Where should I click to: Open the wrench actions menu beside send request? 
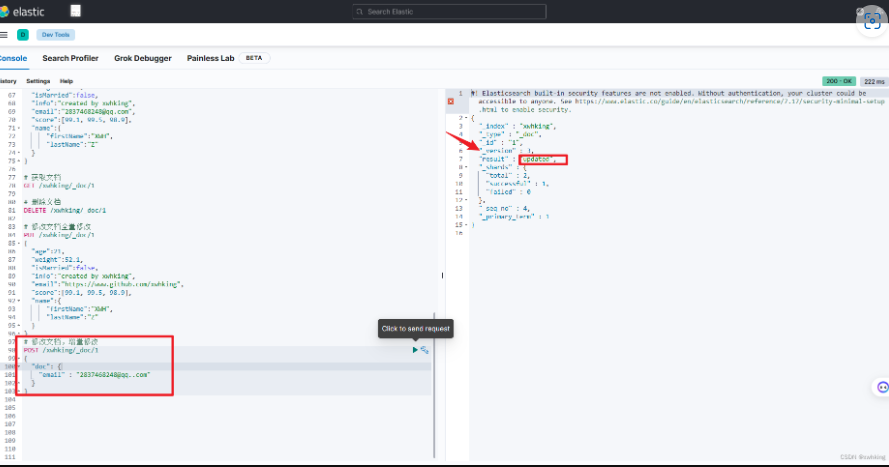(x=425, y=349)
